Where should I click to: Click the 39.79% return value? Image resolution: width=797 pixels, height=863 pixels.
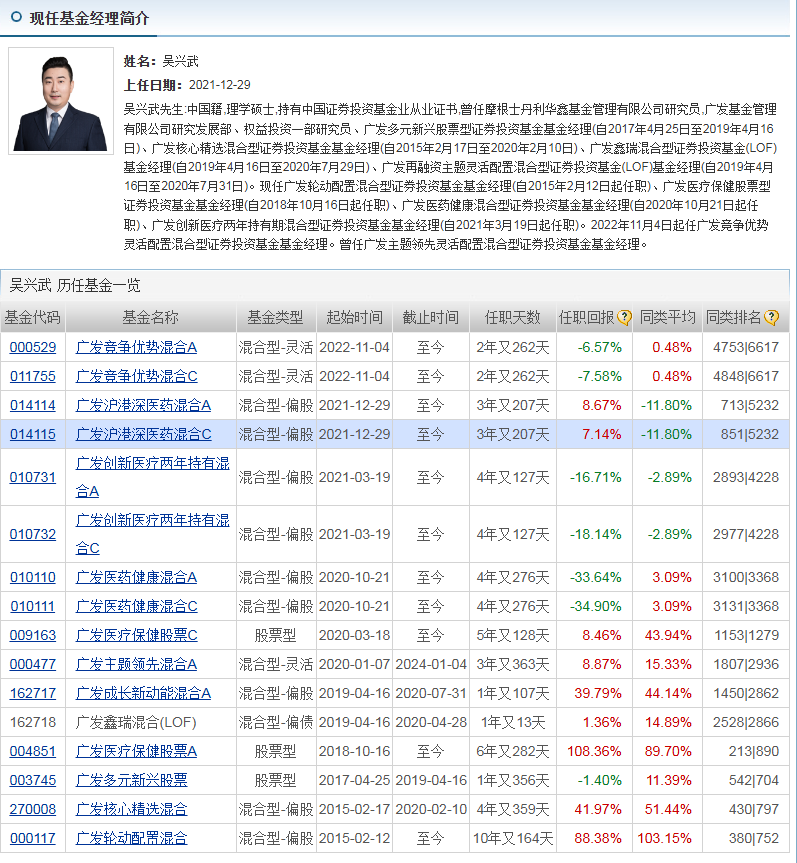(x=598, y=693)
